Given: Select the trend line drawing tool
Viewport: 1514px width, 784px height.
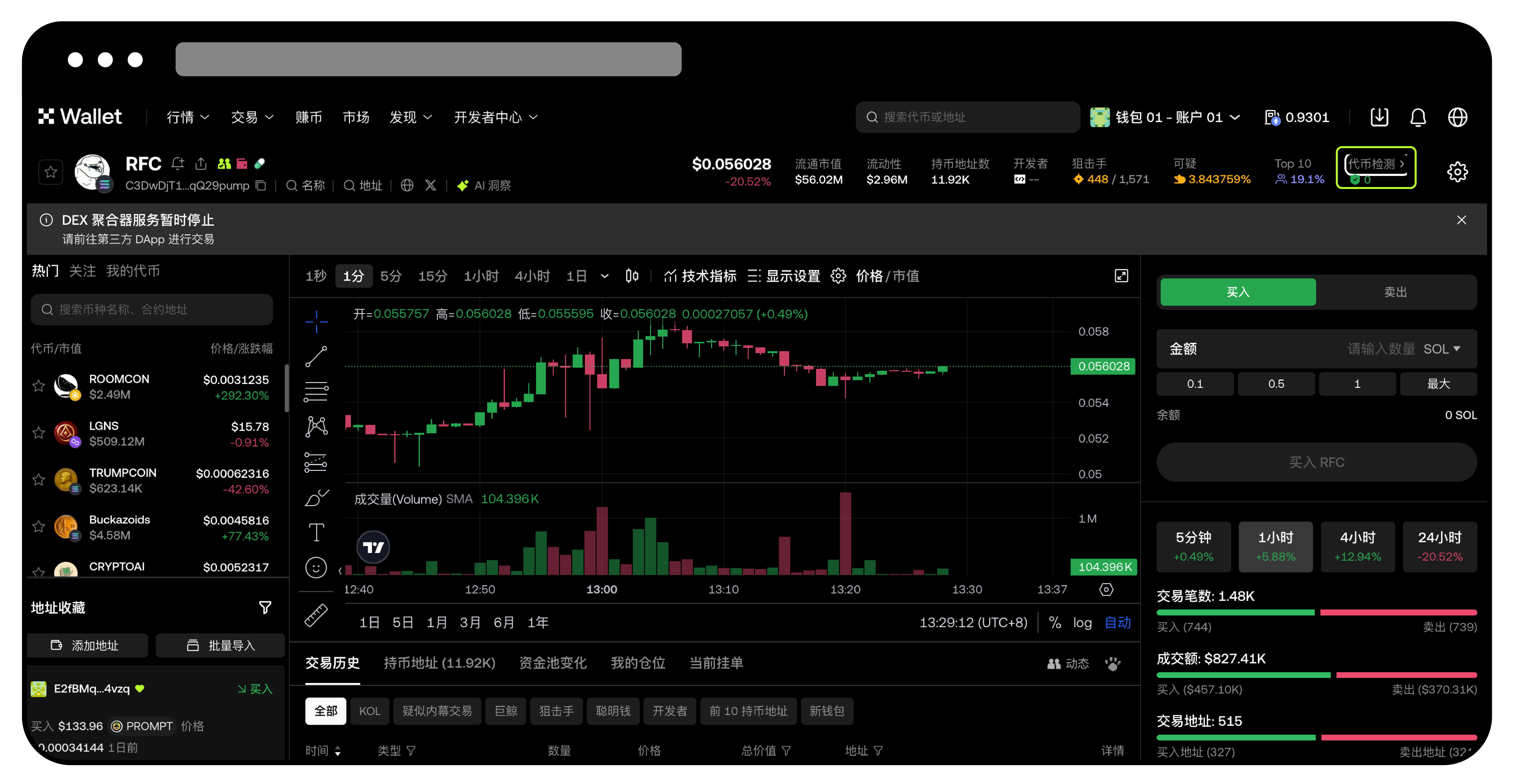Looking at the screenshot, I should pyautogui.click(x=316, y=356).
